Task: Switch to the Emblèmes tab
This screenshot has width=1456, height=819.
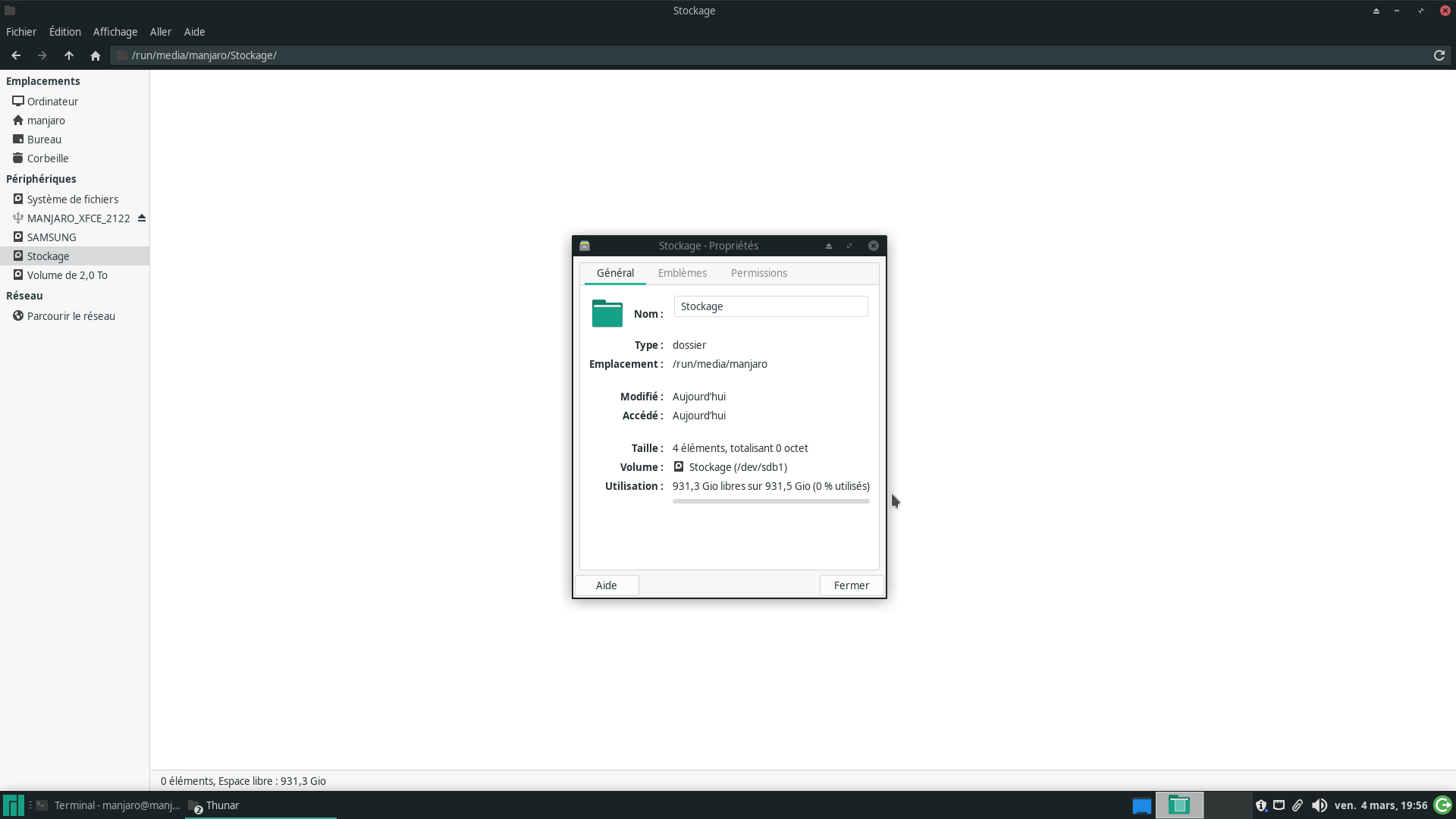Action: [x=682, y=273]
